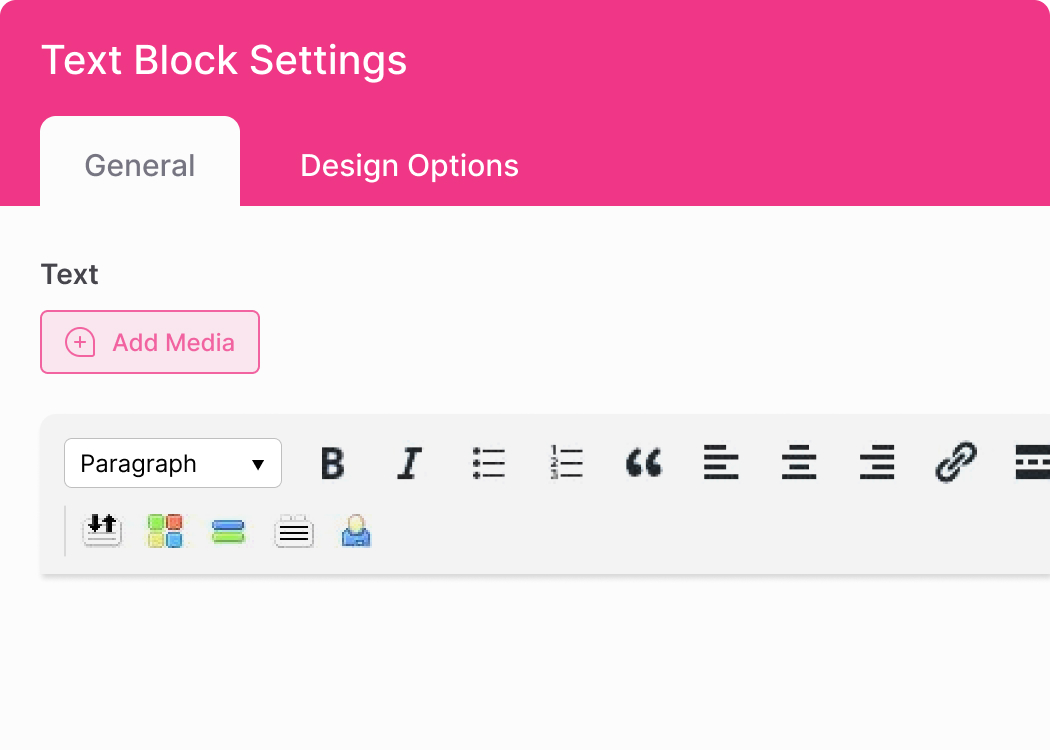
Task: Create a bulleted list
Action: pyautogui.click(x=488, y=462)
